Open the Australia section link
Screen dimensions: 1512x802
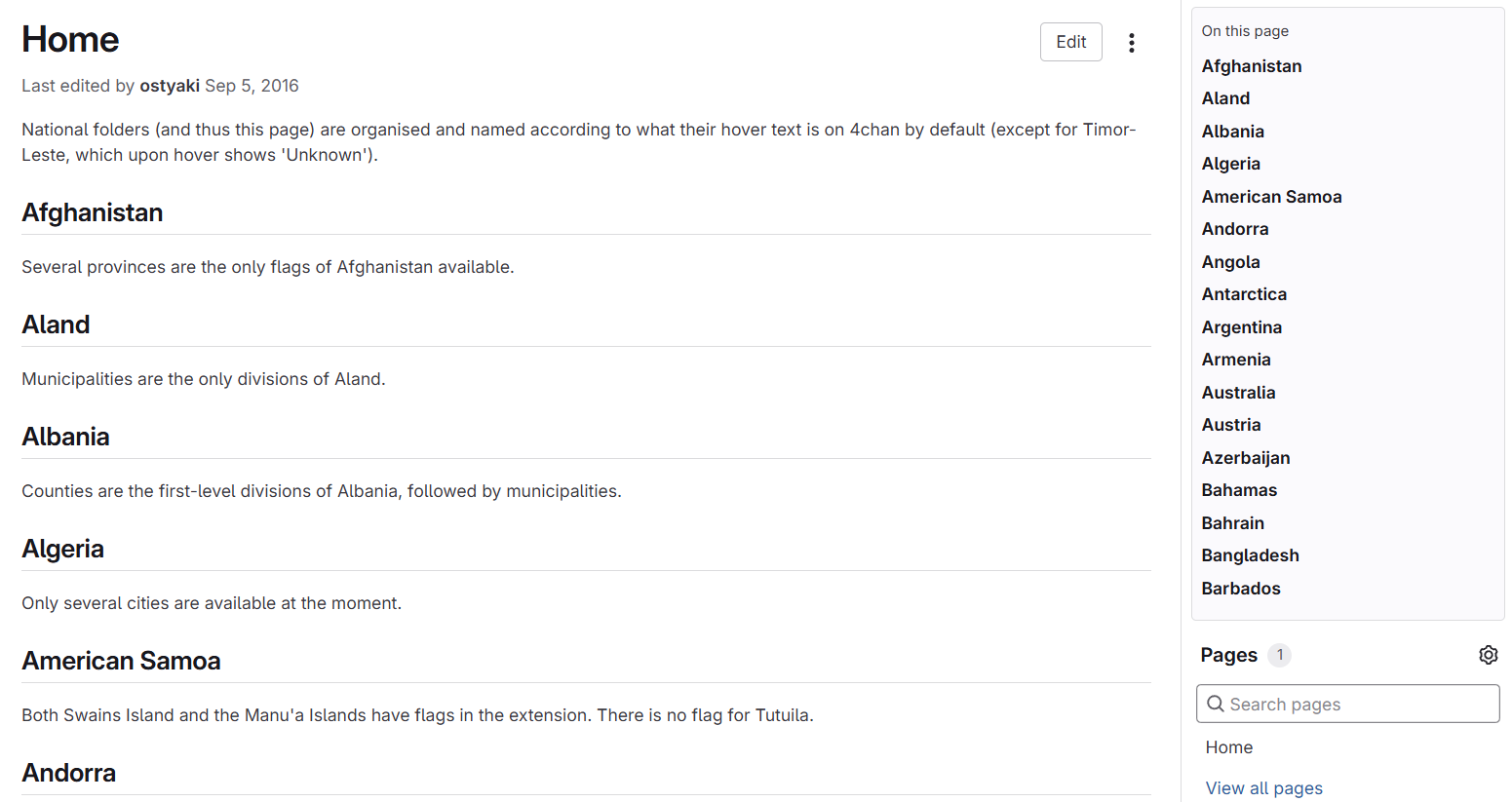[x=1238, y=393]
